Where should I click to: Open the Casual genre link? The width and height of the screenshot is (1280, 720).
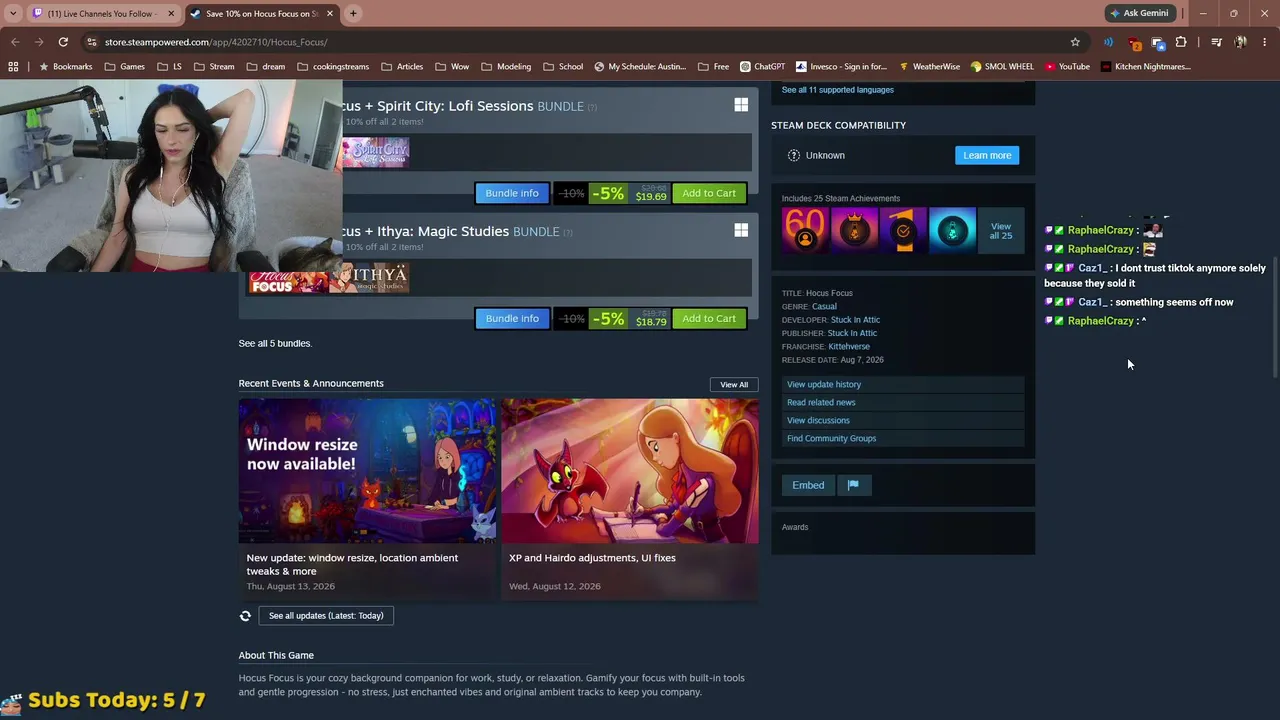[824, 306]
